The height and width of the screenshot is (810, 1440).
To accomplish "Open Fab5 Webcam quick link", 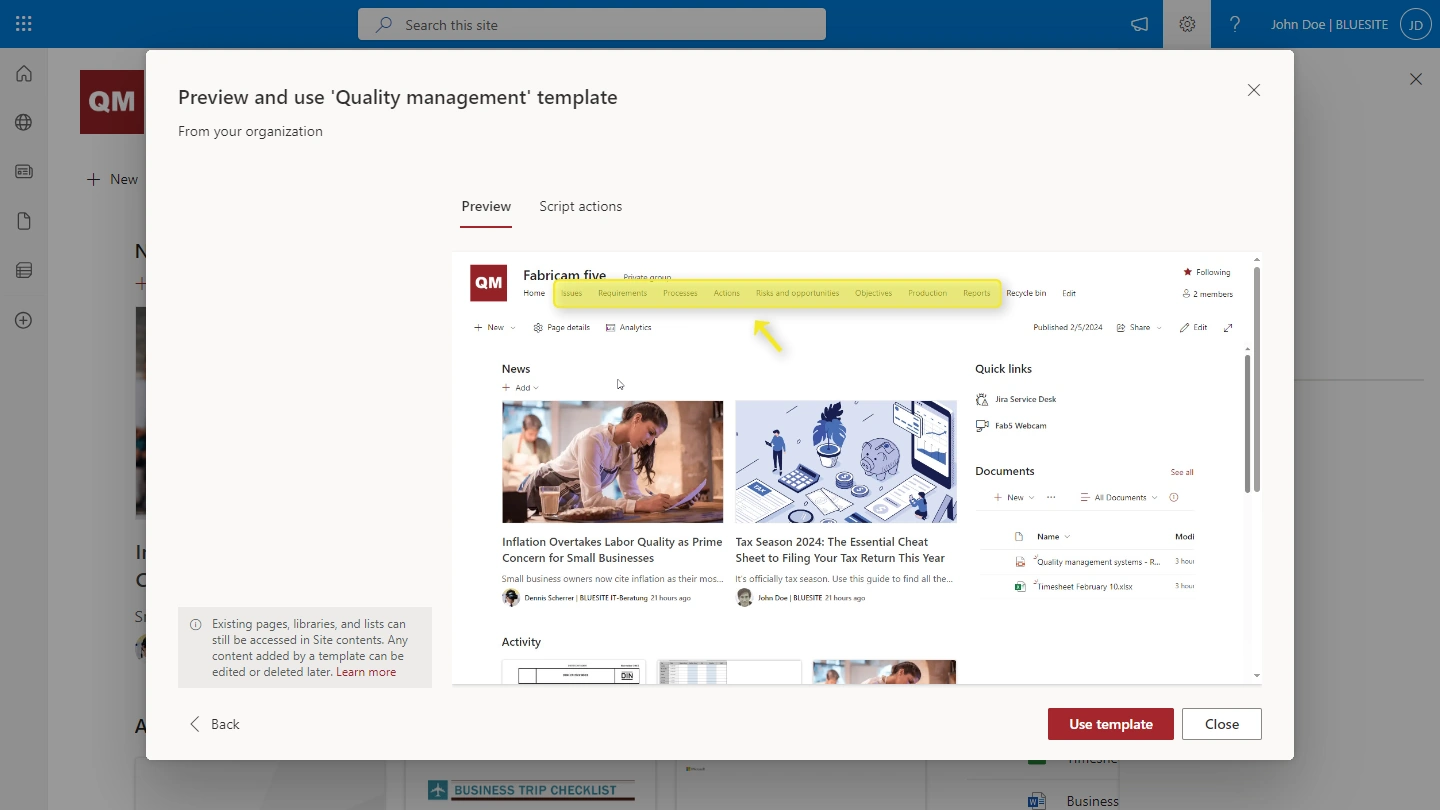I will click(x=1011, y=425).
